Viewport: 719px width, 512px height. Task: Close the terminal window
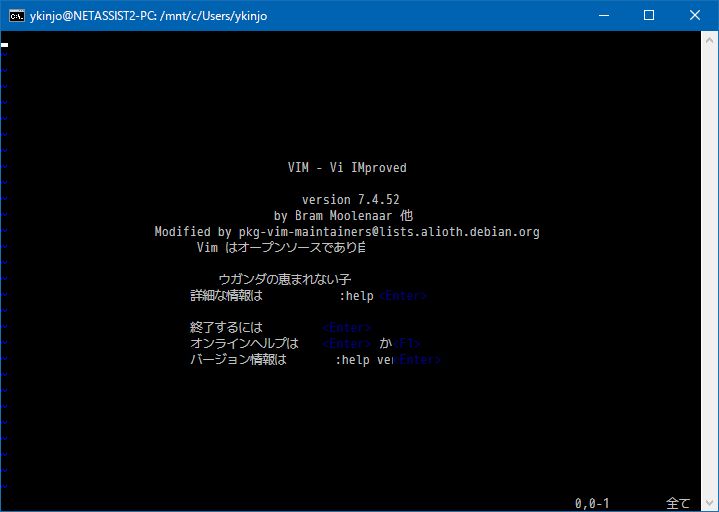pos(695,16)
